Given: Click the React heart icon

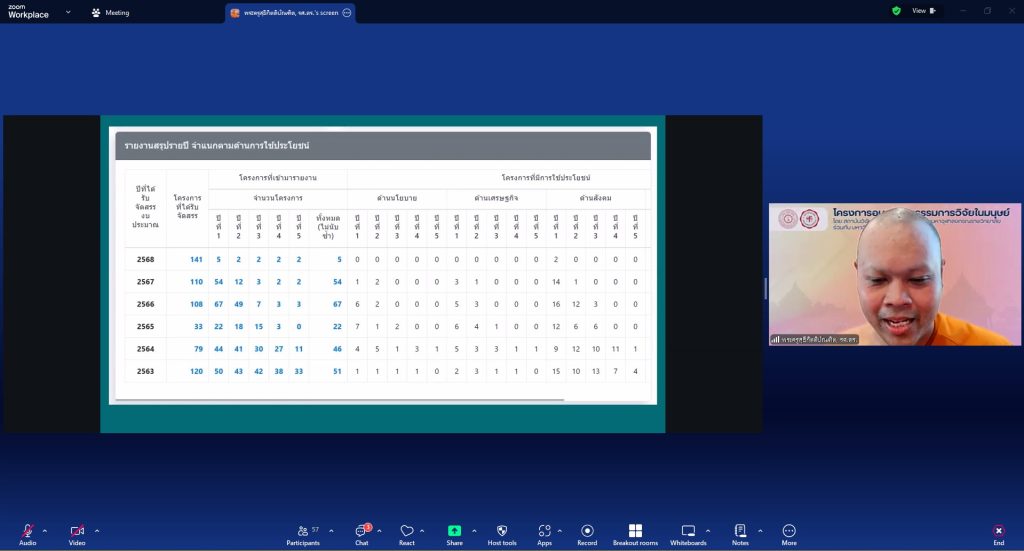Looking at the screenshot, I should [406, 531].
